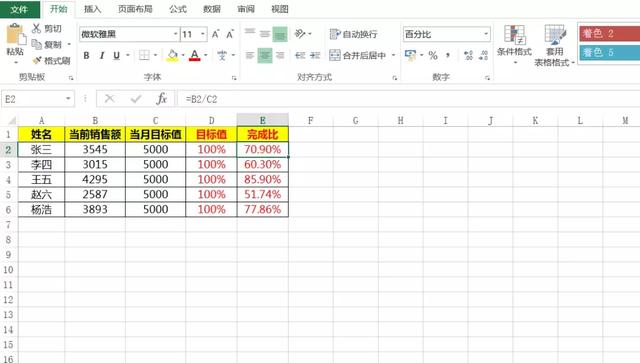The image size is (640, 363).
Task: Apply cell style 着色 2
Action: pos(609,33)
